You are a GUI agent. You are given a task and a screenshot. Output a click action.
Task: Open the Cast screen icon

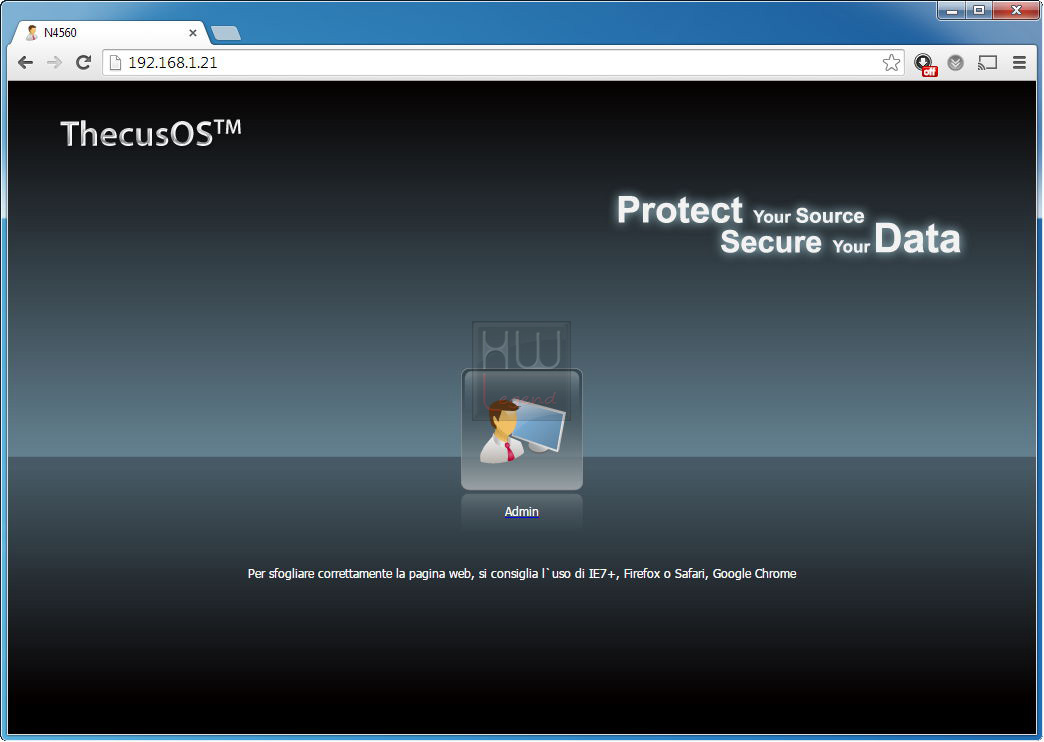coord(987,63)
